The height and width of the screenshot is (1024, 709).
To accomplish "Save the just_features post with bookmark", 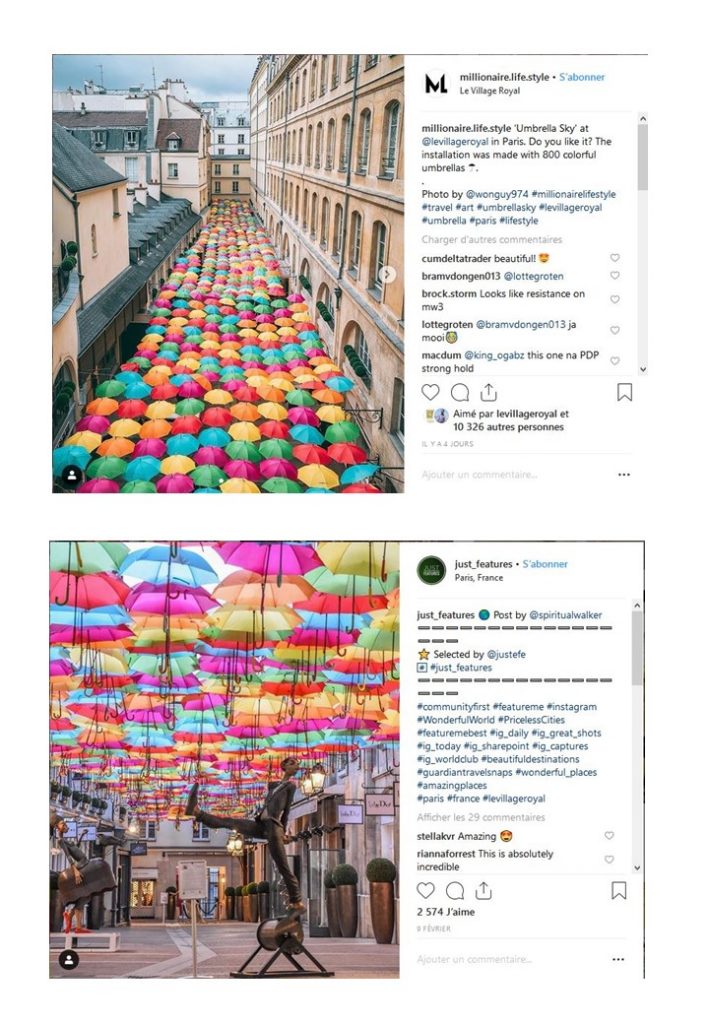I will 619,891.
